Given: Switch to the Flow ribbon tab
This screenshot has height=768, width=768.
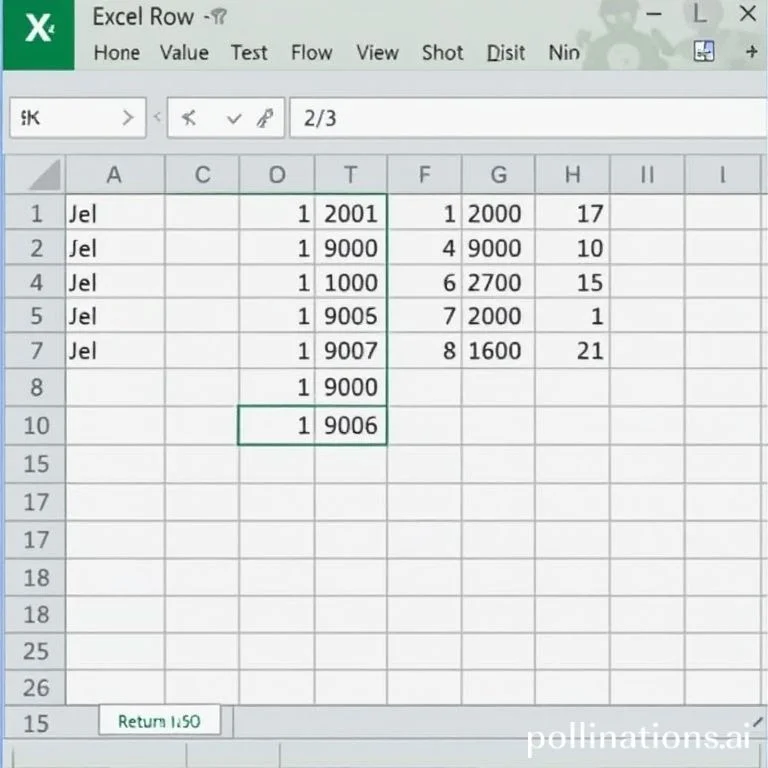Looking at the screenshot, I should pyautogui.click(x=312, y=53).
